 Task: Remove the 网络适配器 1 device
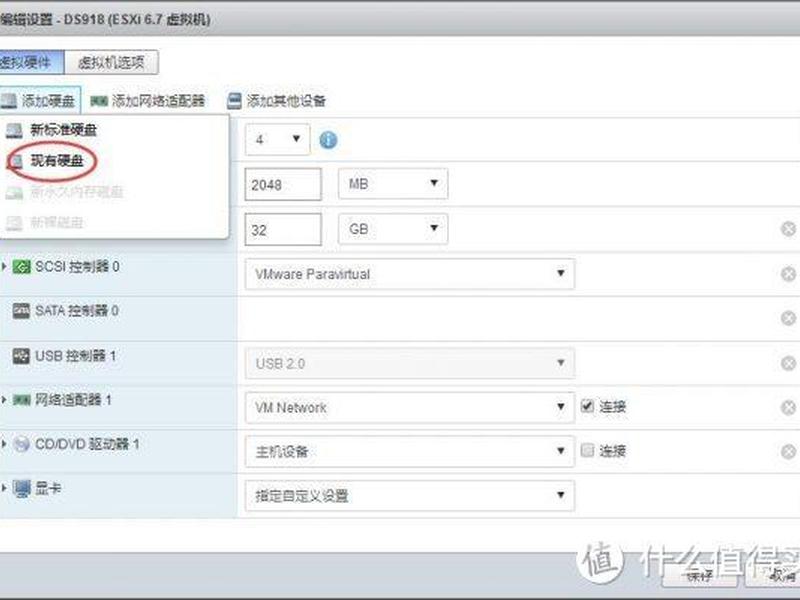tap(788, 407)
